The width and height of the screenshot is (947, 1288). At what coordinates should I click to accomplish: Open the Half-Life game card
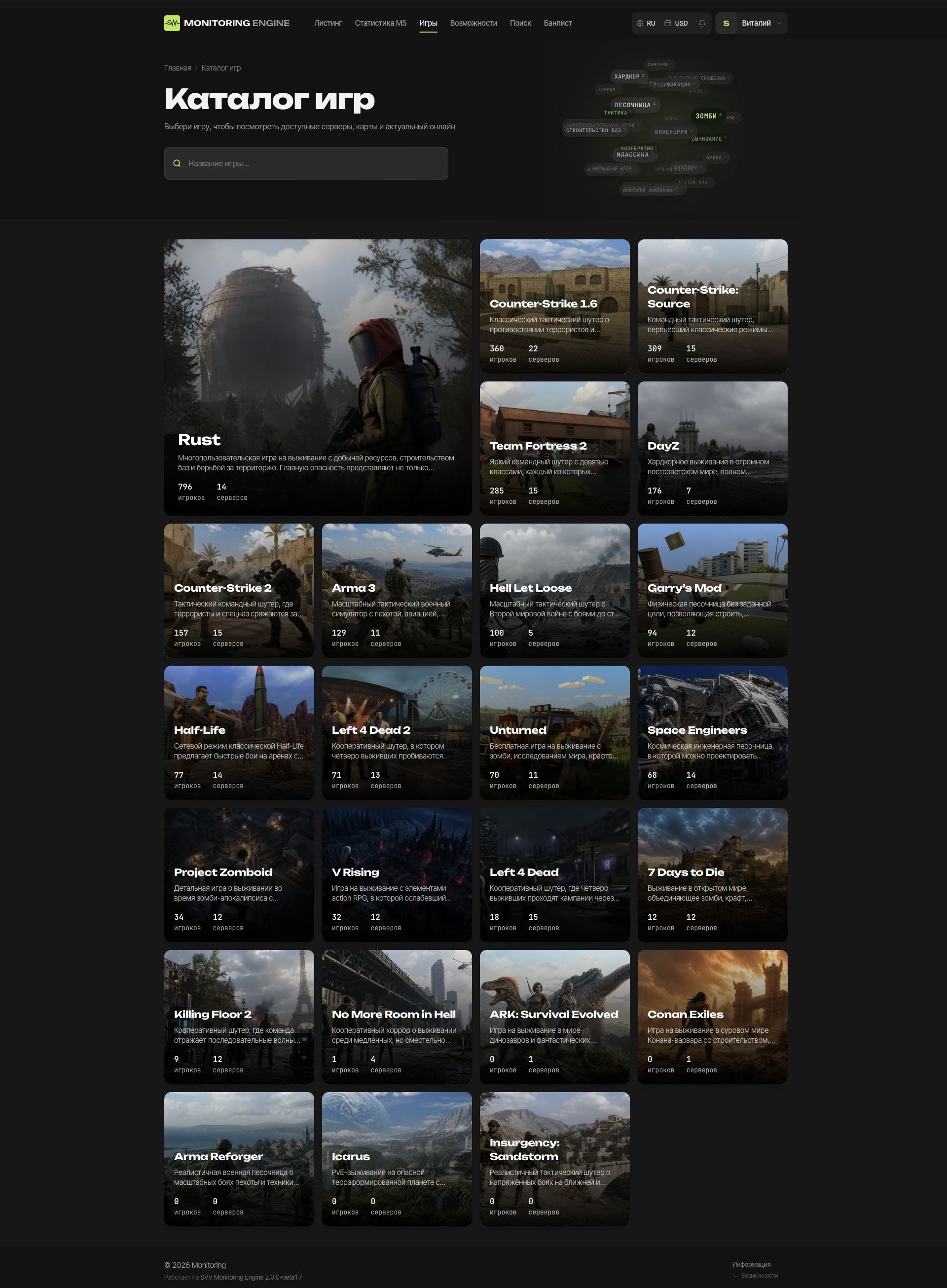tap(239, 732)
